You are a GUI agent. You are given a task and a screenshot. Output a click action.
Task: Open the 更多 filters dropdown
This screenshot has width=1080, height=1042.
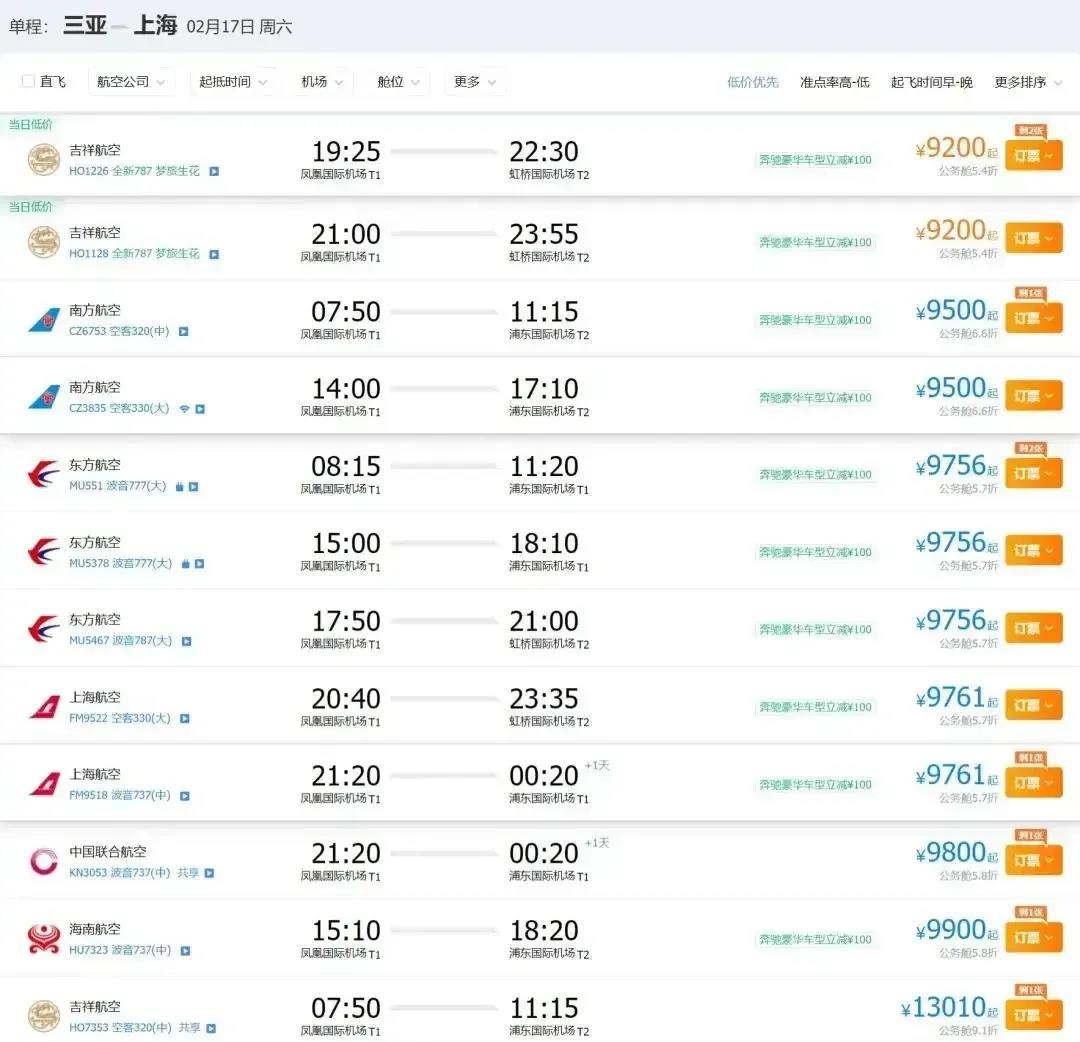475,81
